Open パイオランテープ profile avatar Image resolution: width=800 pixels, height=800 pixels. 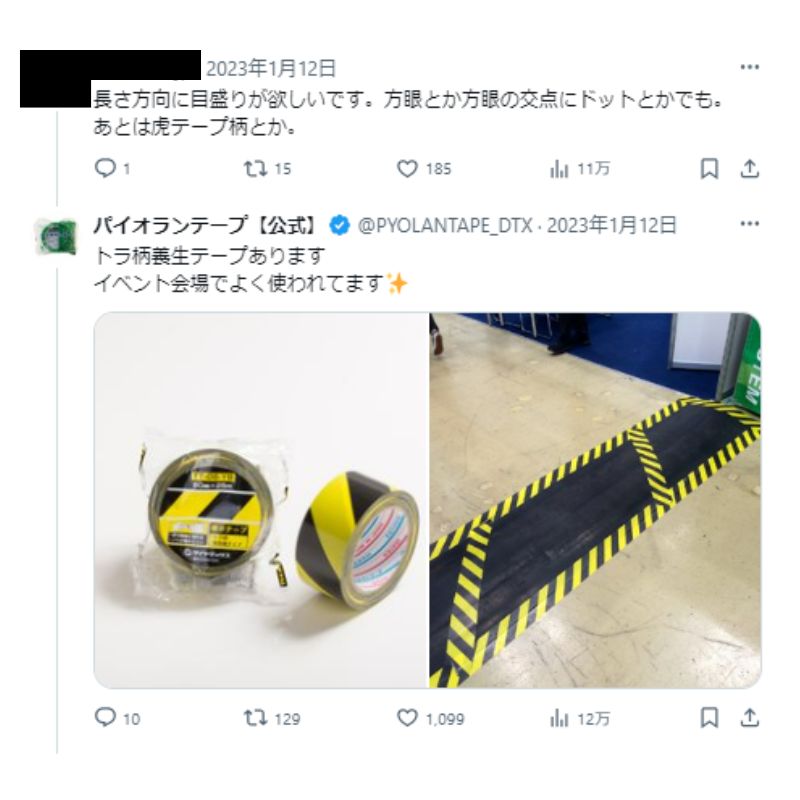coord(56,237)
